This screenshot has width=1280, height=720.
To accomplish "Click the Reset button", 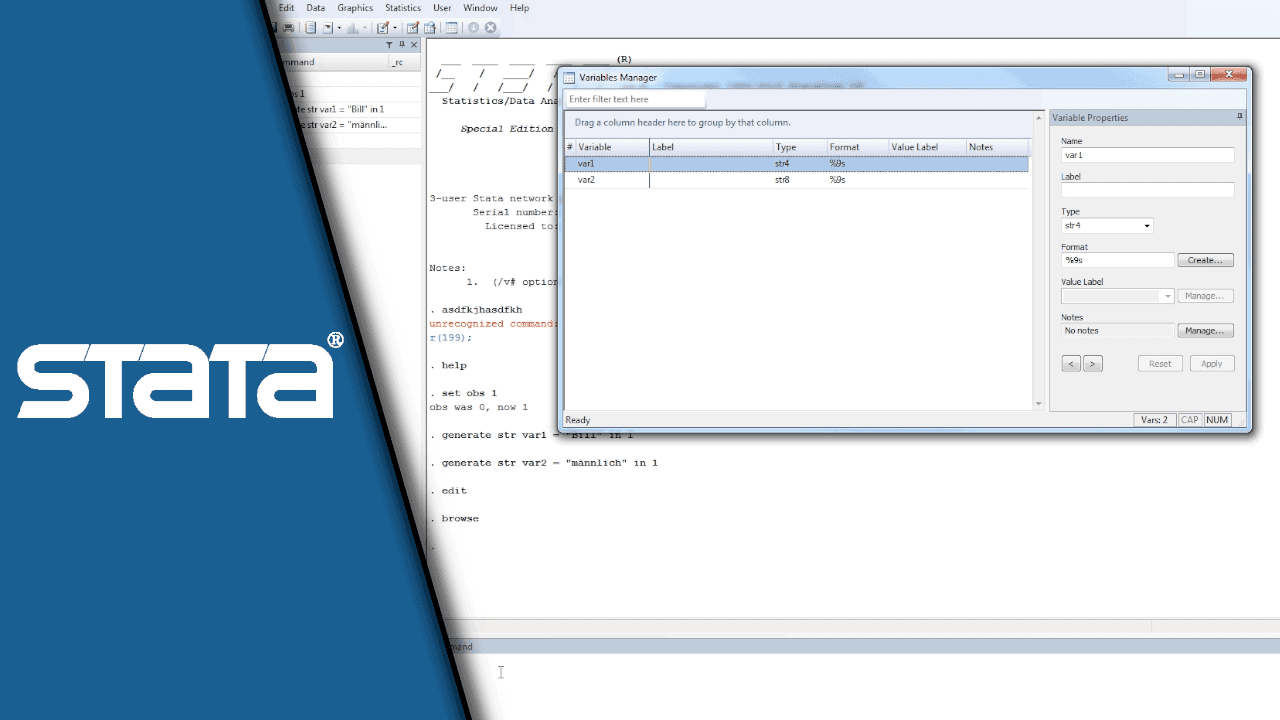I will (x=1160, y=364).
